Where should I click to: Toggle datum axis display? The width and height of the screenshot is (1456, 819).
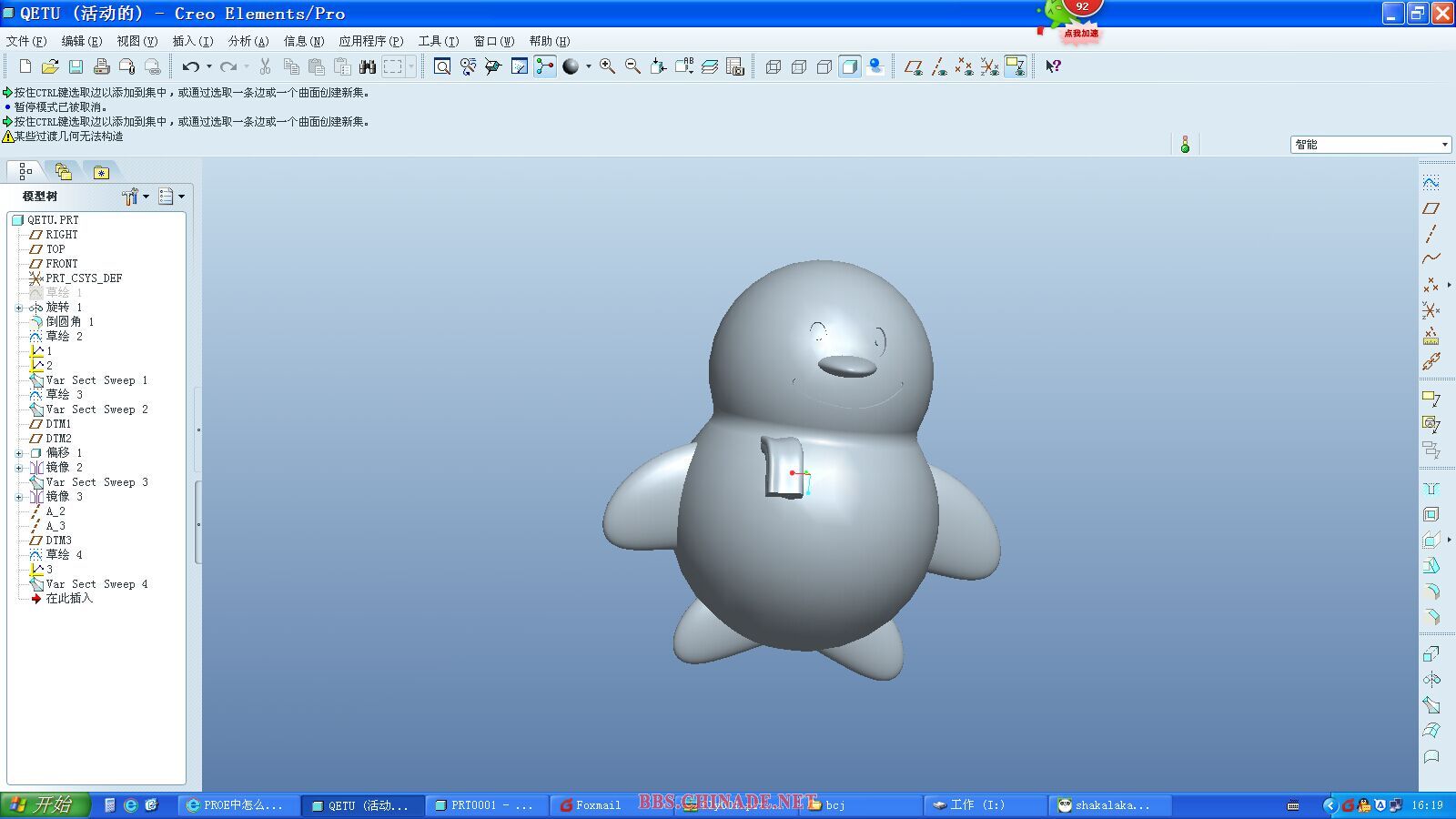pos(939,66)
